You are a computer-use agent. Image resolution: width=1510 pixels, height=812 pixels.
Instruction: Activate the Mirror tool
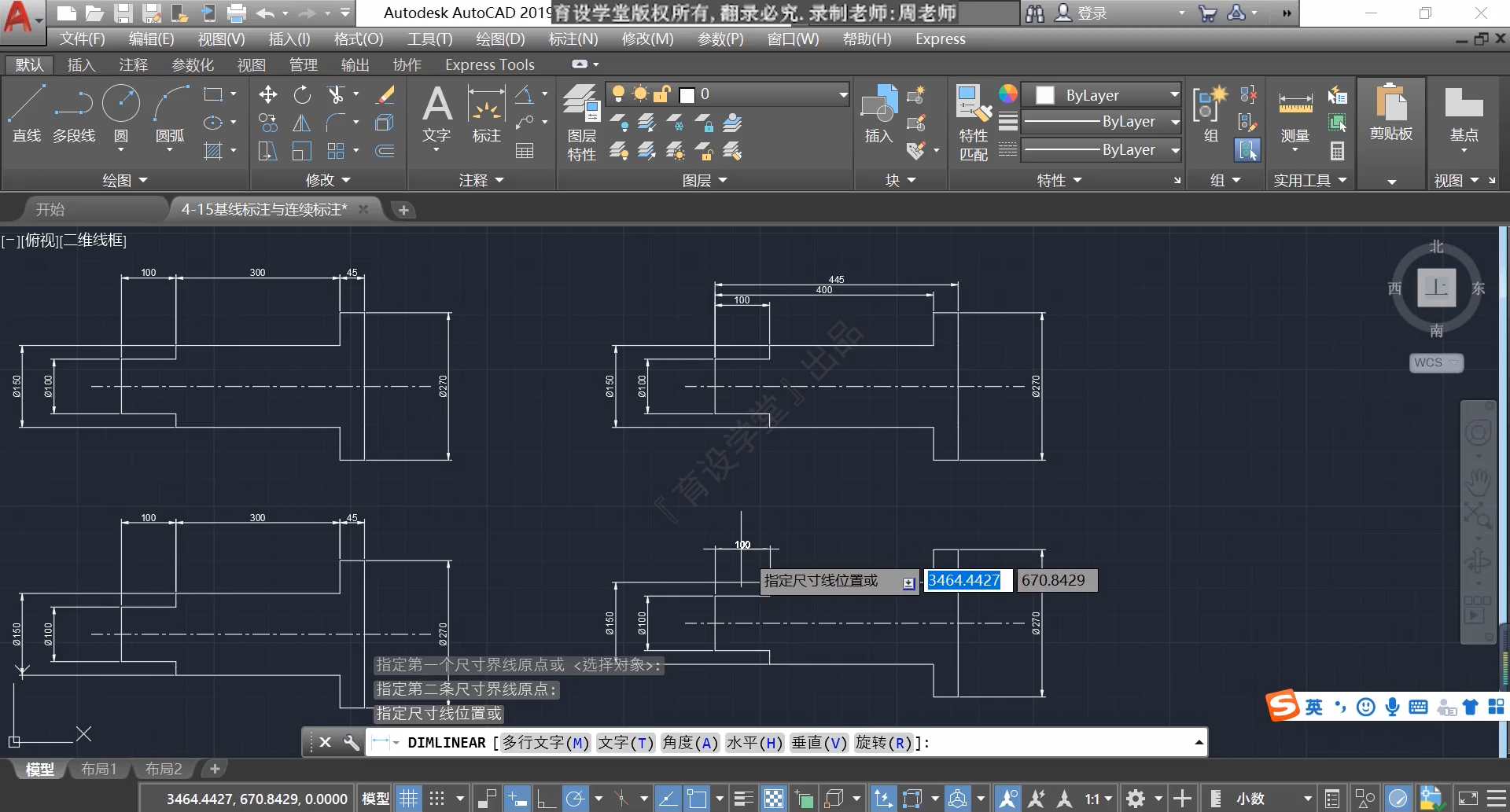(x=302, y=123)
